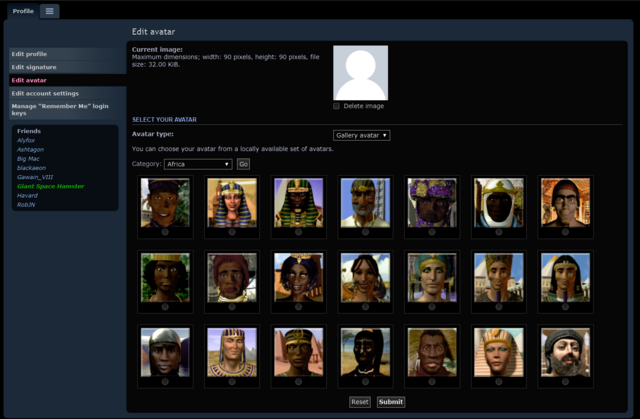The height and width of the screenshot is (419, 640).
Task: Open blackaeon friend link
Action: [31, 168]
